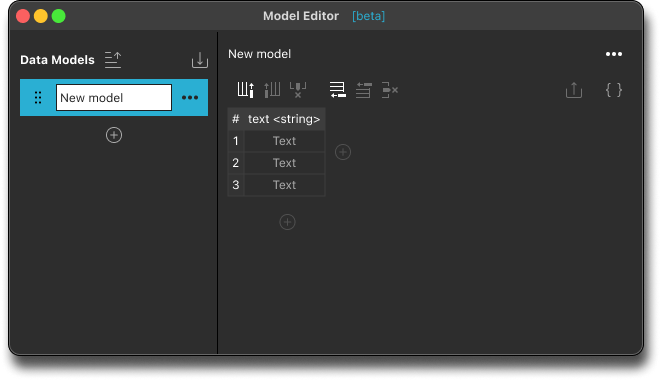Add a new data model with plus
The width and height of the screenshot is (660, 380).
click(114, 135)
